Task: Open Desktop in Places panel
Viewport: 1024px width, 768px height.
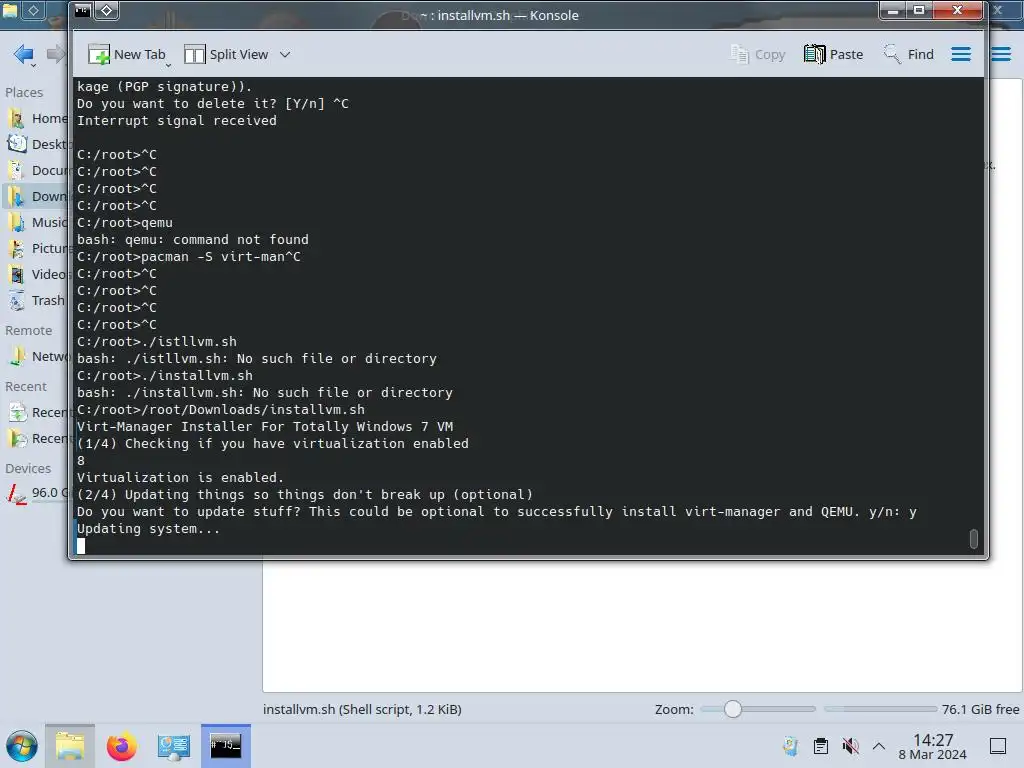Action: click(x=37, y=144)
